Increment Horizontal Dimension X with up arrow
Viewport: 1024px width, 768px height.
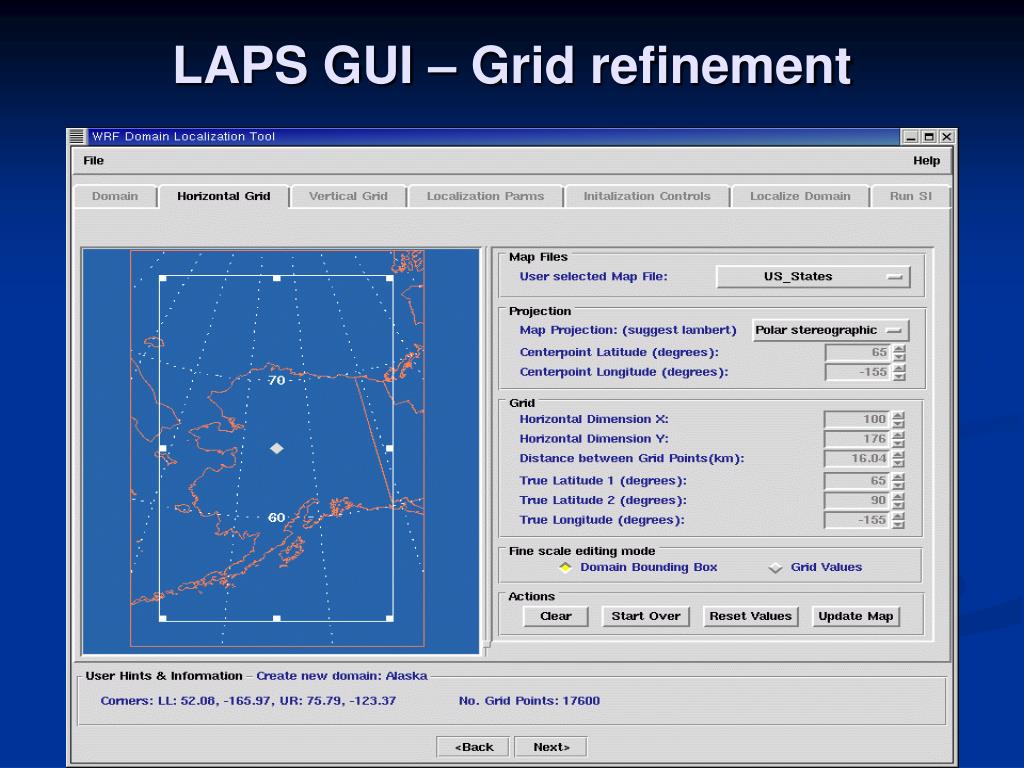tap(899, 415)
